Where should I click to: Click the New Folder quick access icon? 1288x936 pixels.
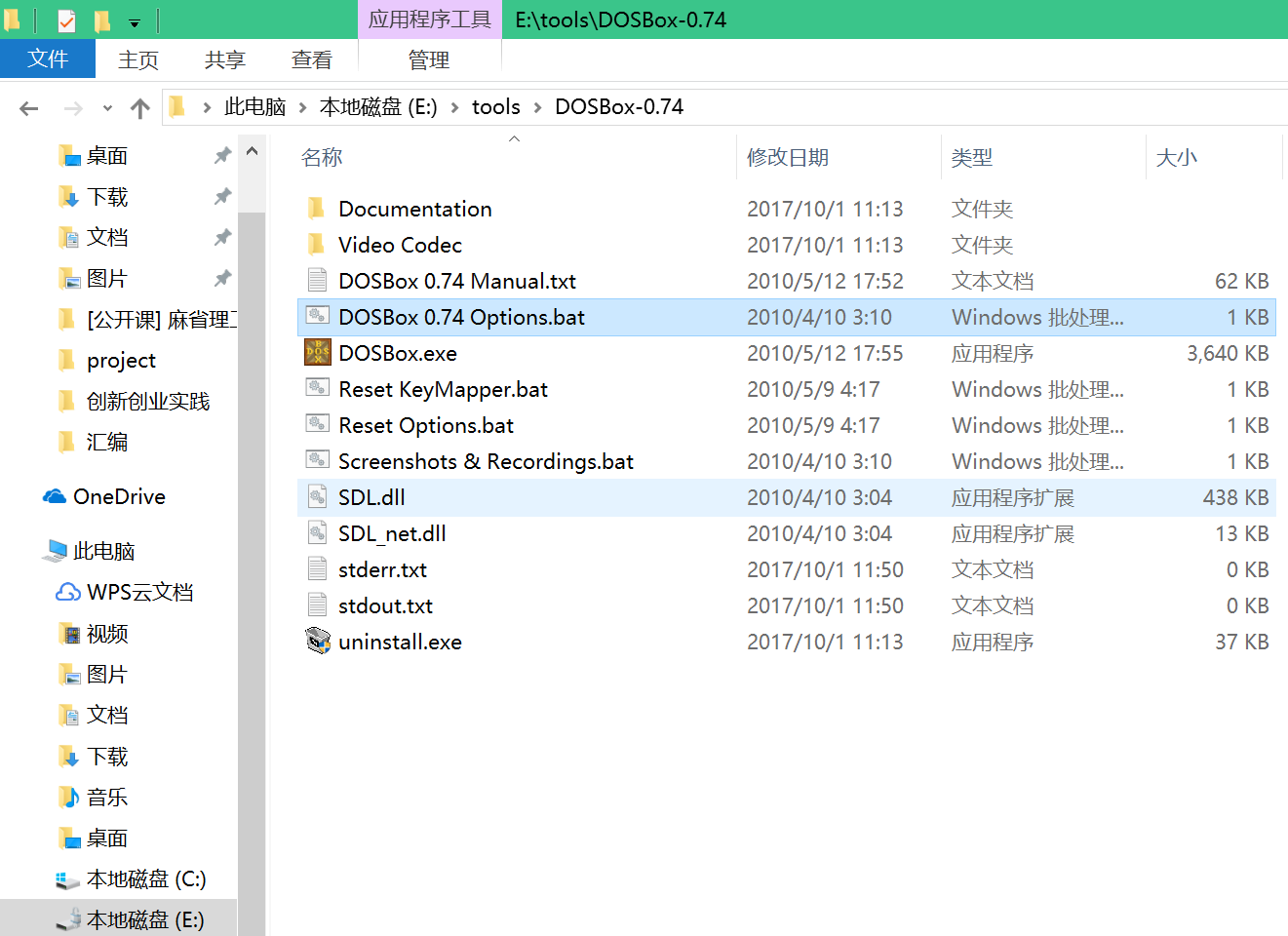click(101, 19)
